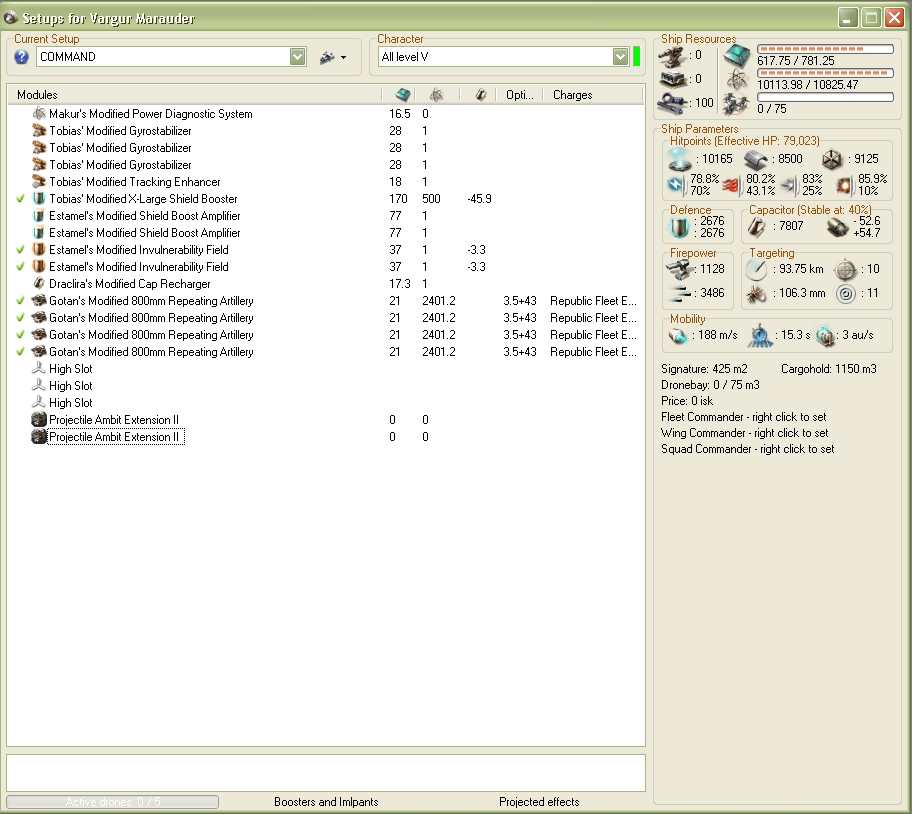Image resolution: width=912 pixels, height=814 pixels.
Task: Click the kinetic resistance icon beside 83%
Action: click(789, 185)
